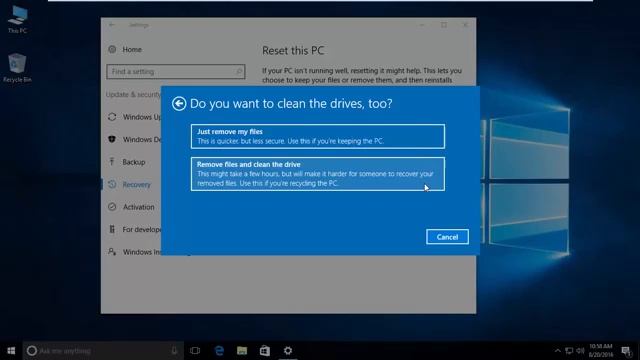
Task: Click the Windows Update refresh icon
Action: coord(112,117)
